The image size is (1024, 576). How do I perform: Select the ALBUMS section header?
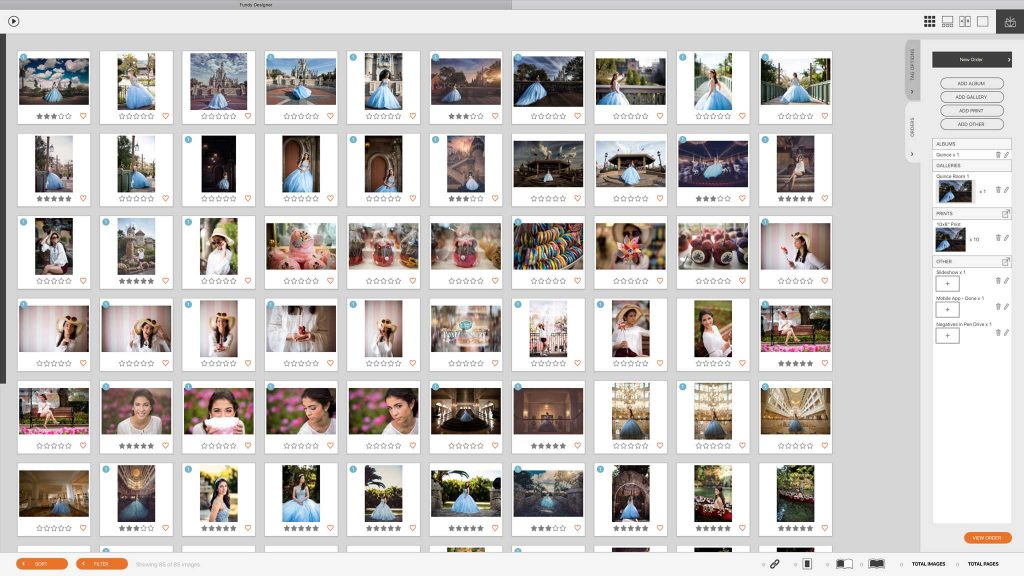(972, 144)
